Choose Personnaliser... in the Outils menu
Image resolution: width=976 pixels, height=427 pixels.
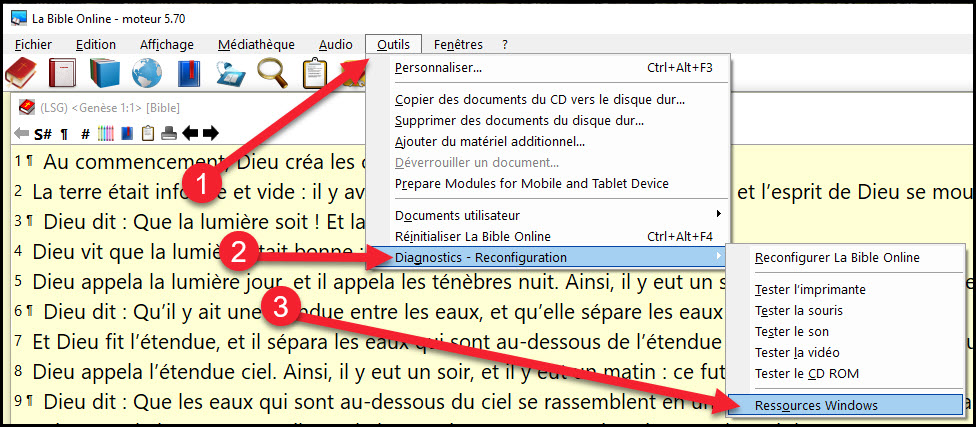(x=553, y=68)
